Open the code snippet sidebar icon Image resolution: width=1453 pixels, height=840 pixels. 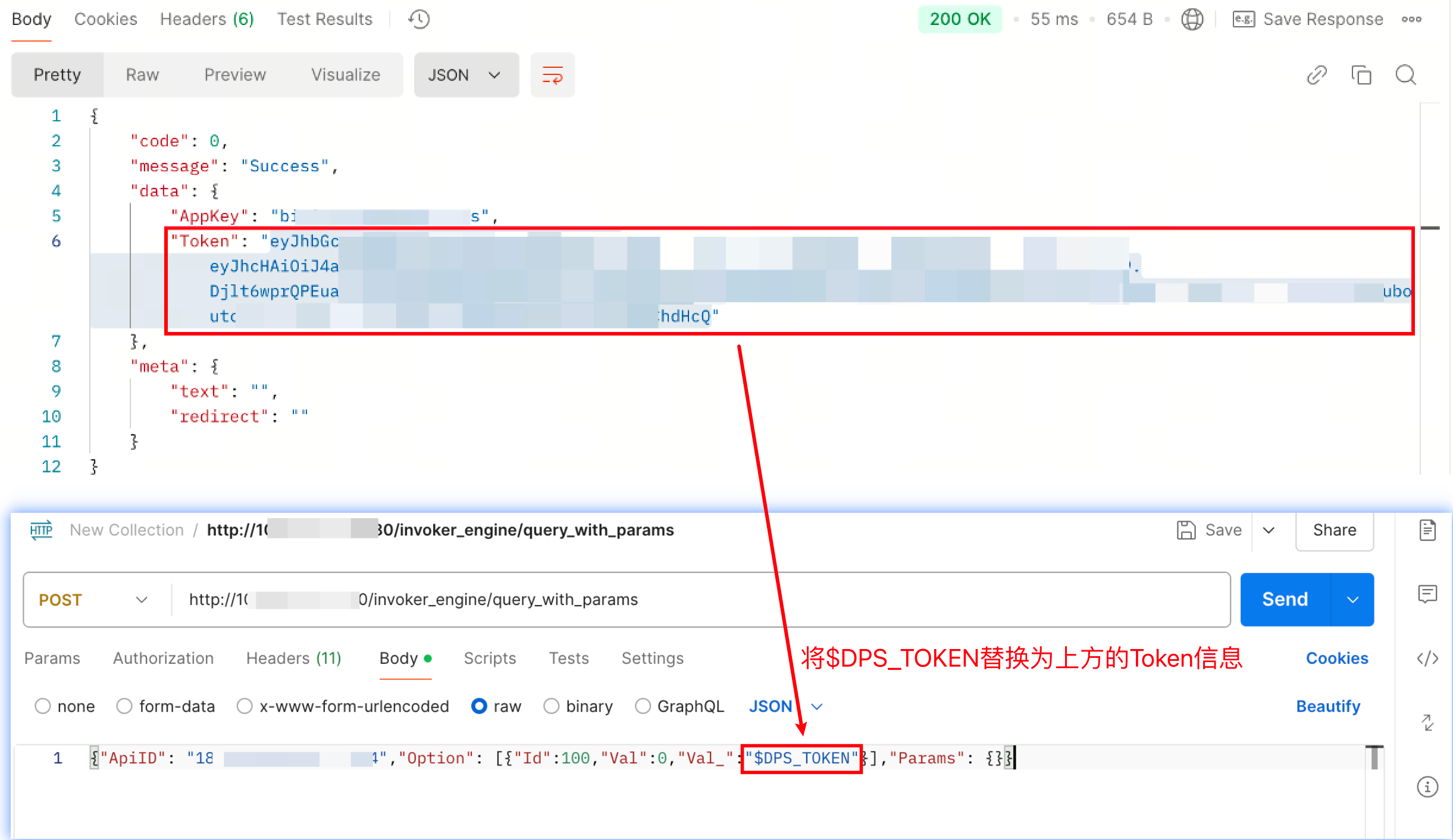click(1427, 659)
